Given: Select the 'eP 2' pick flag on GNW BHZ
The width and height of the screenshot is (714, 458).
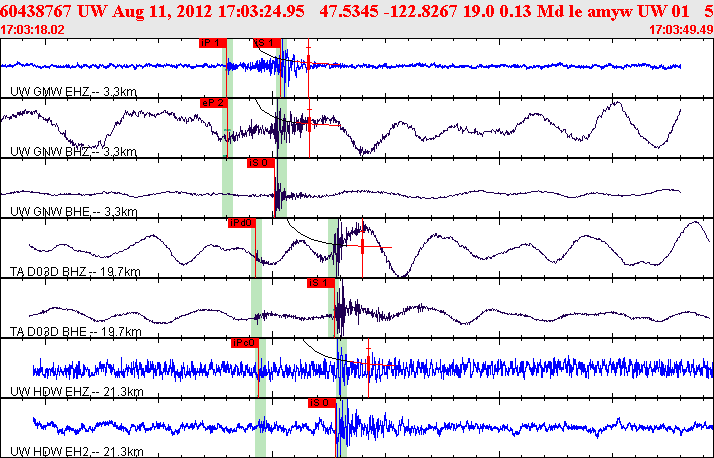Looking at the screenshot, I should [214, 103].
